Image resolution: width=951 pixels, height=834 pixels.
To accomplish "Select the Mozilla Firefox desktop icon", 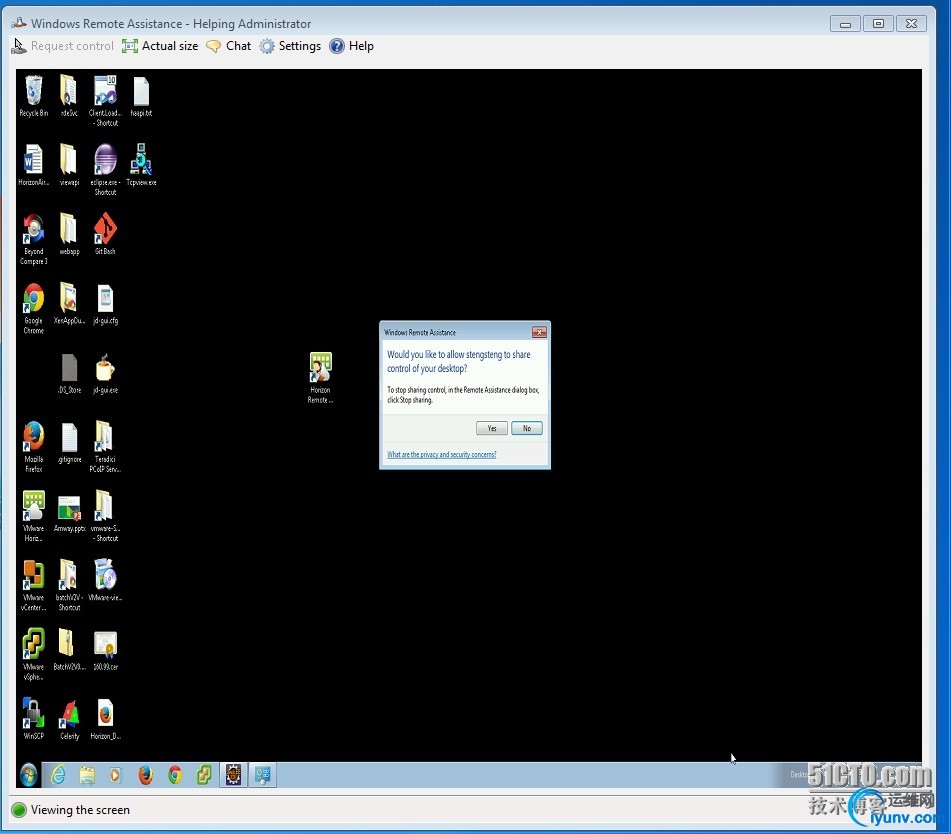I will (x=33, y=446).
